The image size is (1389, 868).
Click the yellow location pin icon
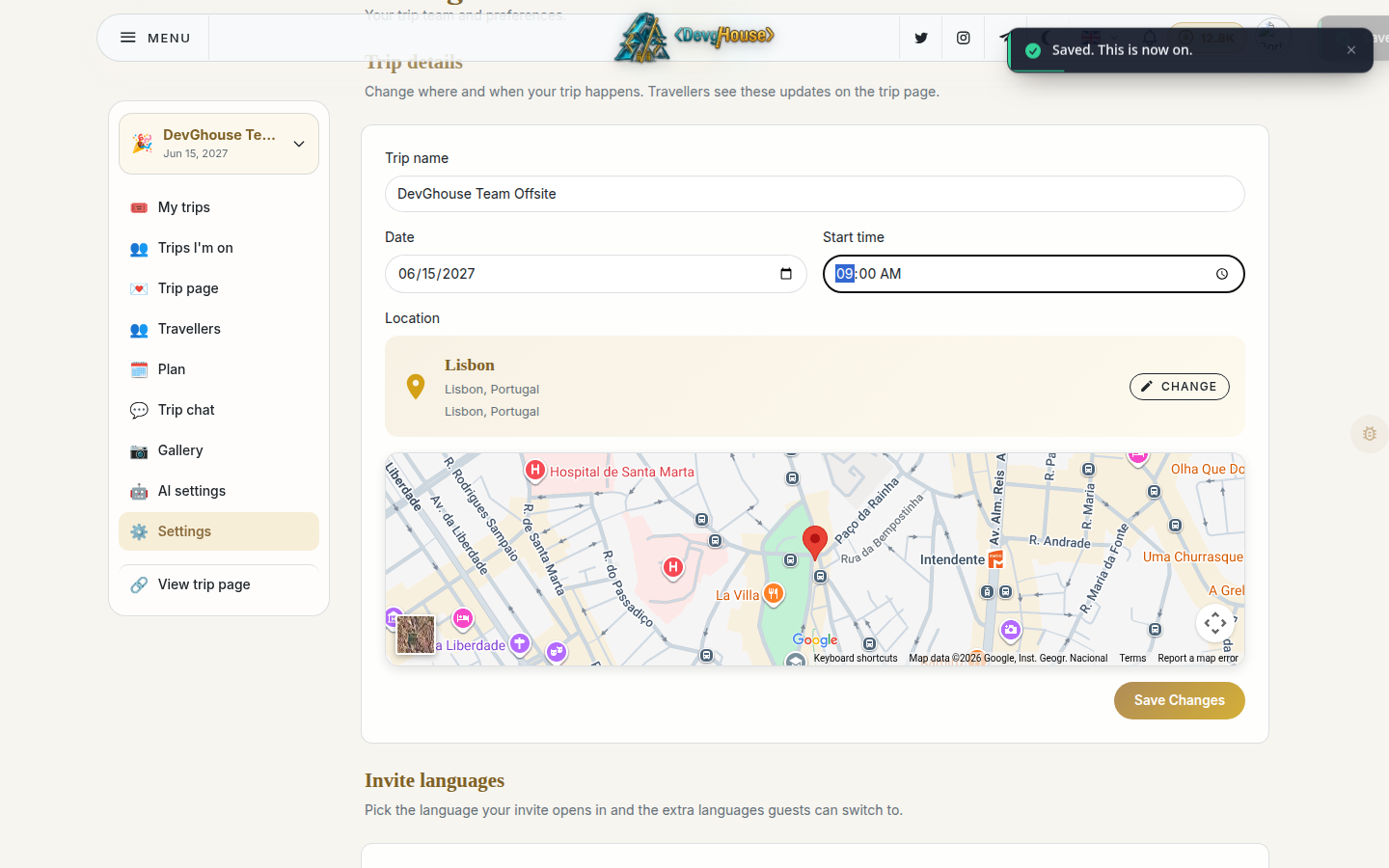pos(416,387)
